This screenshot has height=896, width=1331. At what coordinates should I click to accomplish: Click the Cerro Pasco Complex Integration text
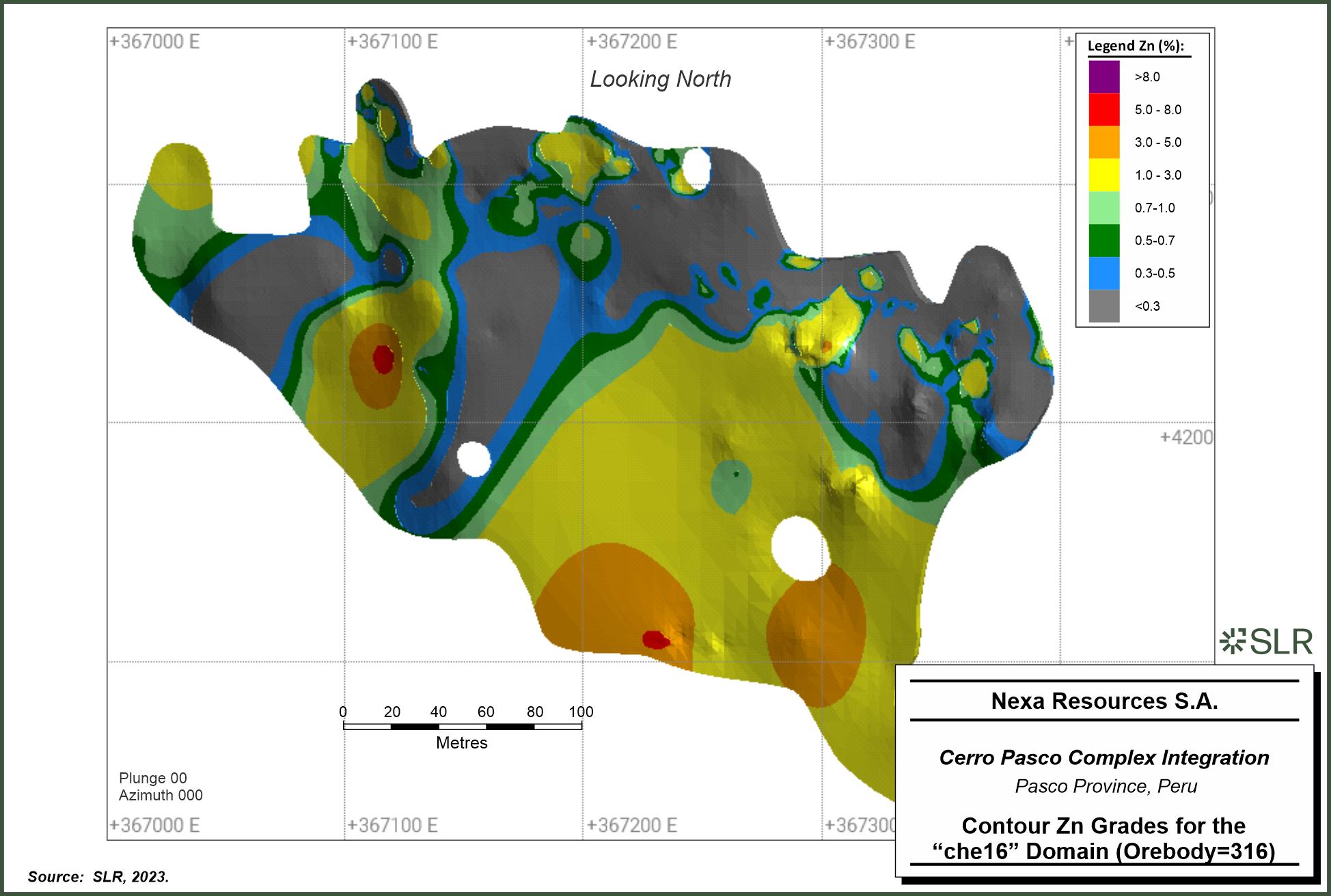click(x=1104, y=757)
